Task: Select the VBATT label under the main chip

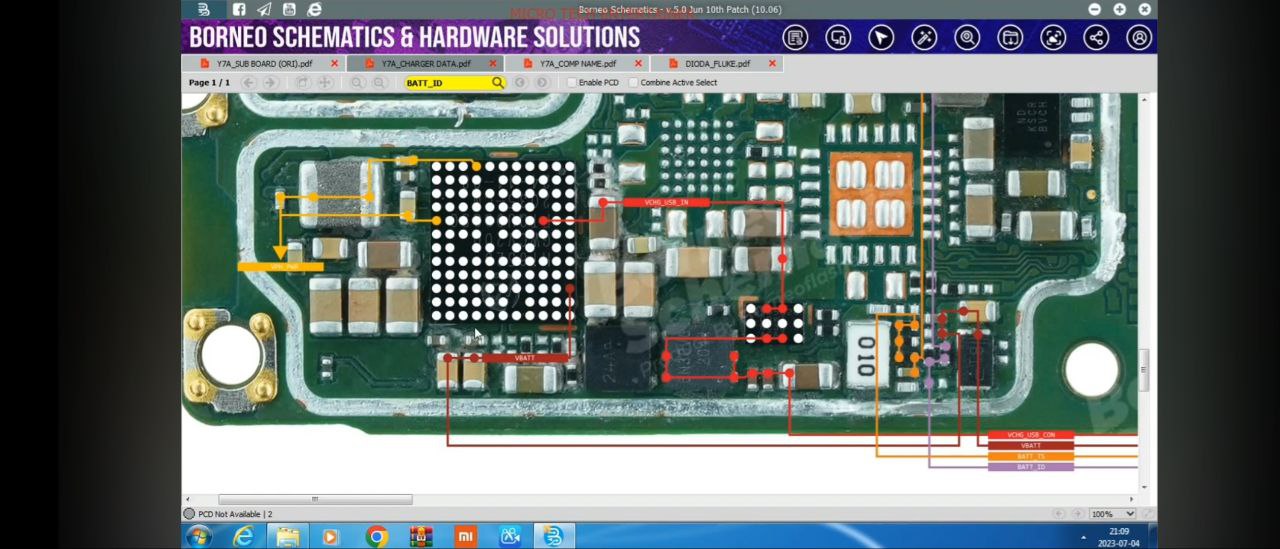Action: (525, 358)
